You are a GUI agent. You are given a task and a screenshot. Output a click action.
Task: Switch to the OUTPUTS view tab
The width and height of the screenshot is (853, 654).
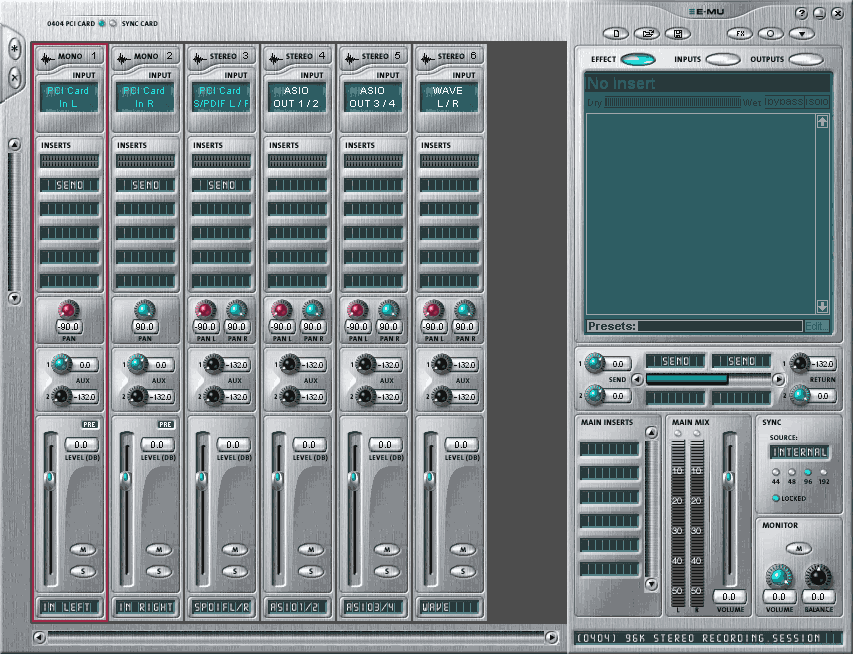pyautogui.click(x=806, y=59)
